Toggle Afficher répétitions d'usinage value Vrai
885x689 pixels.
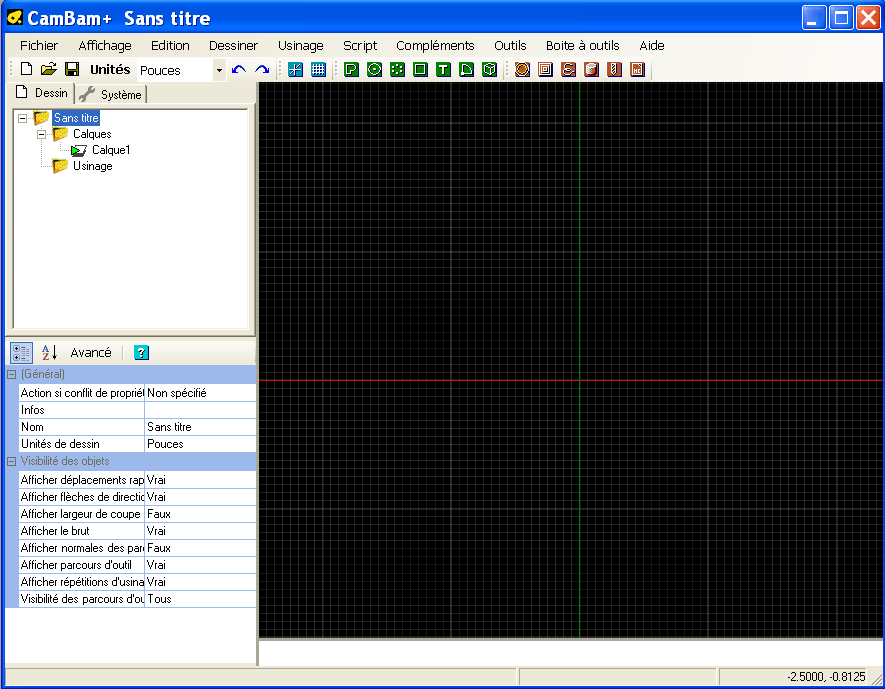[200, 581]
